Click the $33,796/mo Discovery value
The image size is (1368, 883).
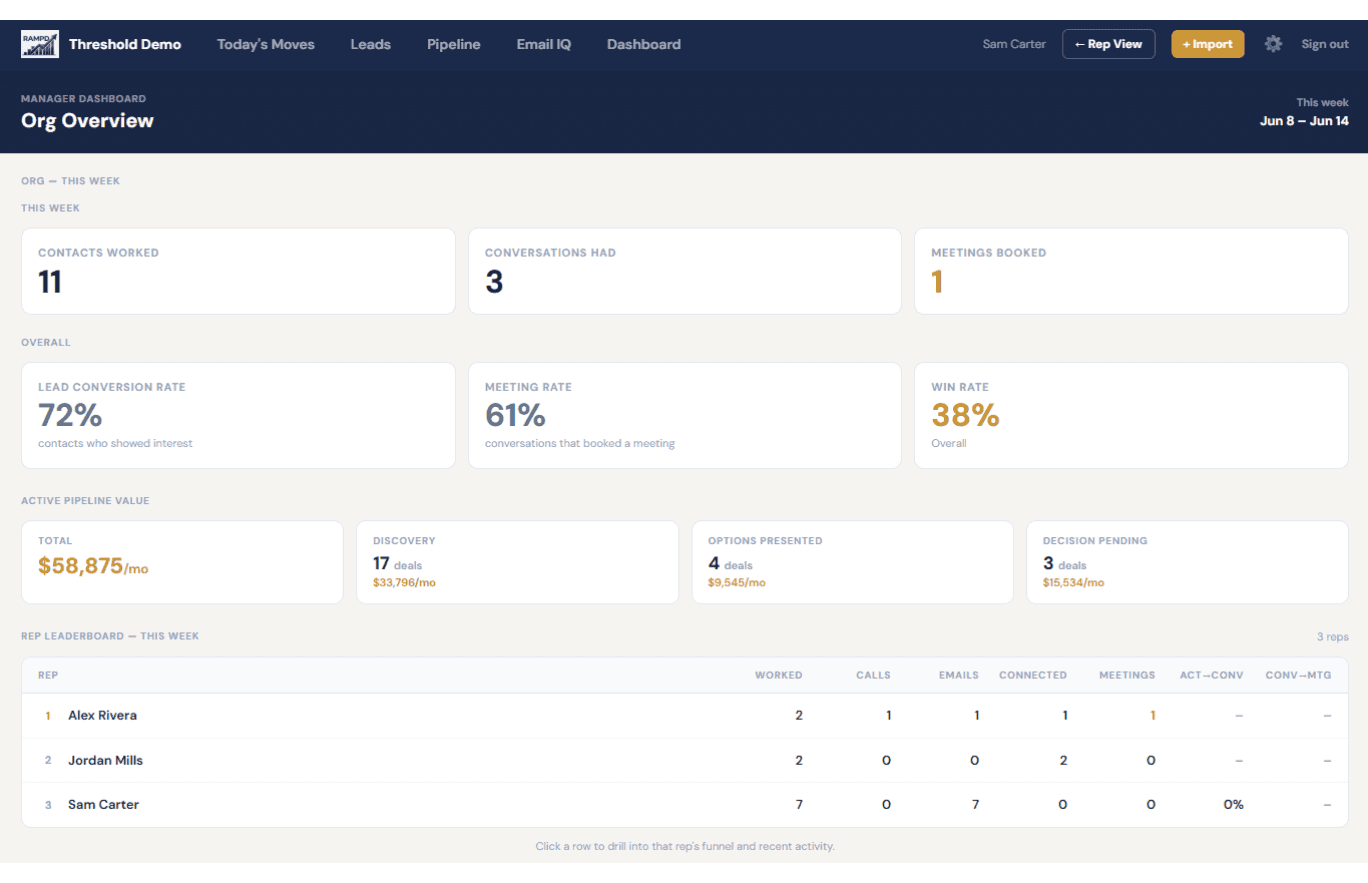click(404, 582)
